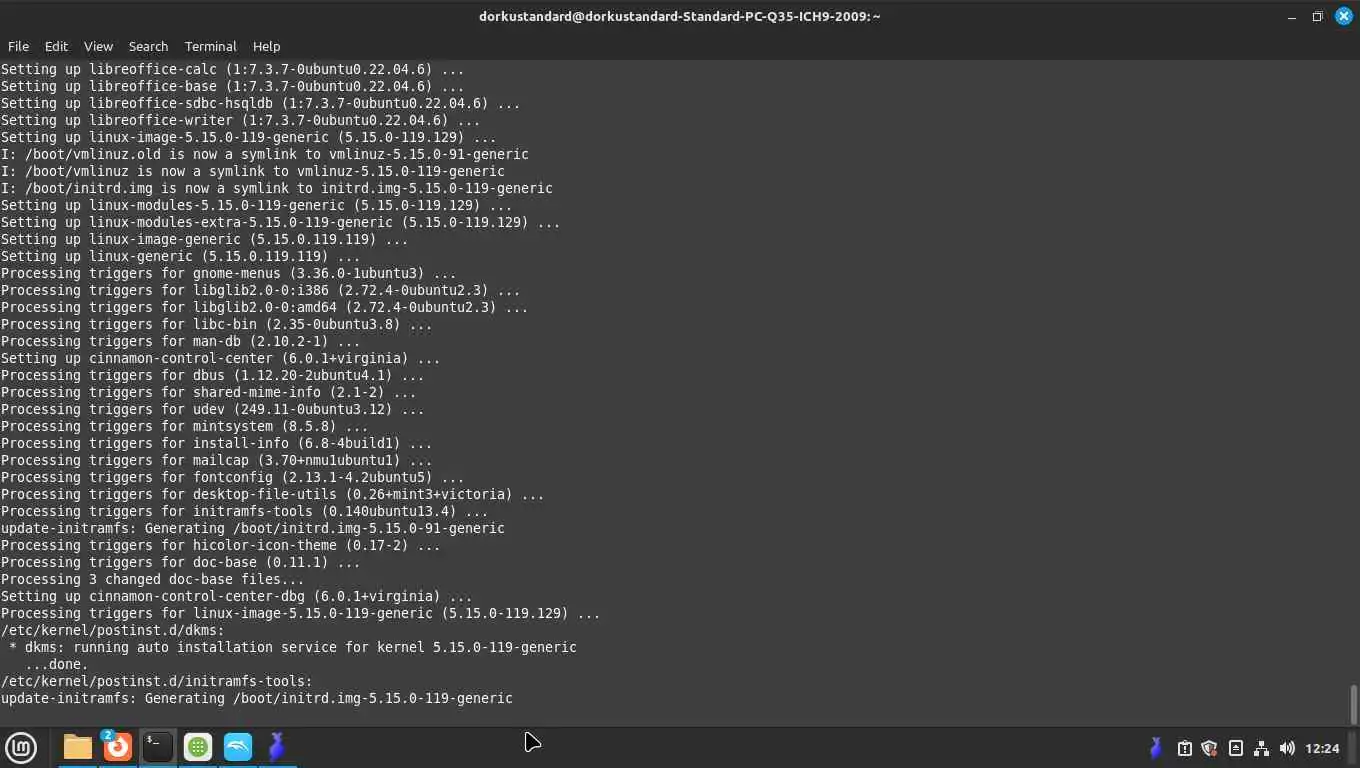
Task: Open the update manager shield tray icon
Action: coord(1209,748)
